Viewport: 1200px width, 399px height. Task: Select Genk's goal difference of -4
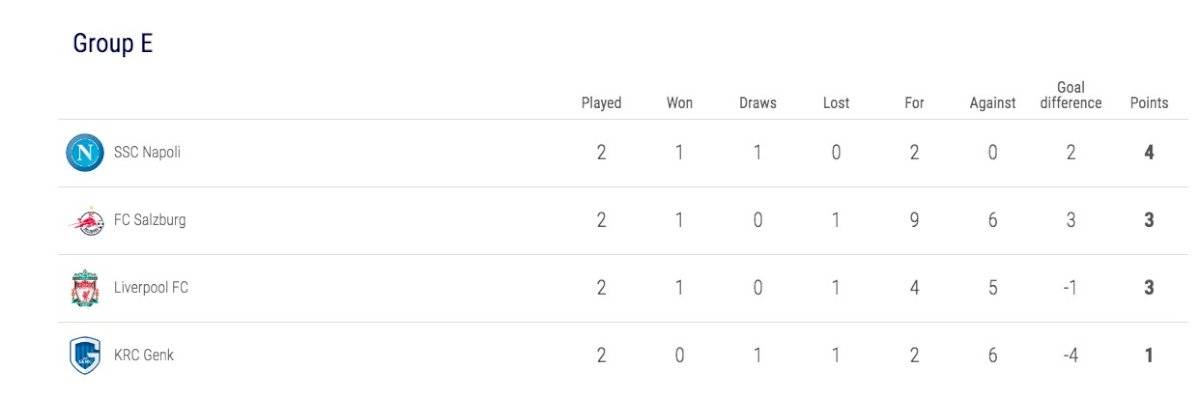(1070, 355)
